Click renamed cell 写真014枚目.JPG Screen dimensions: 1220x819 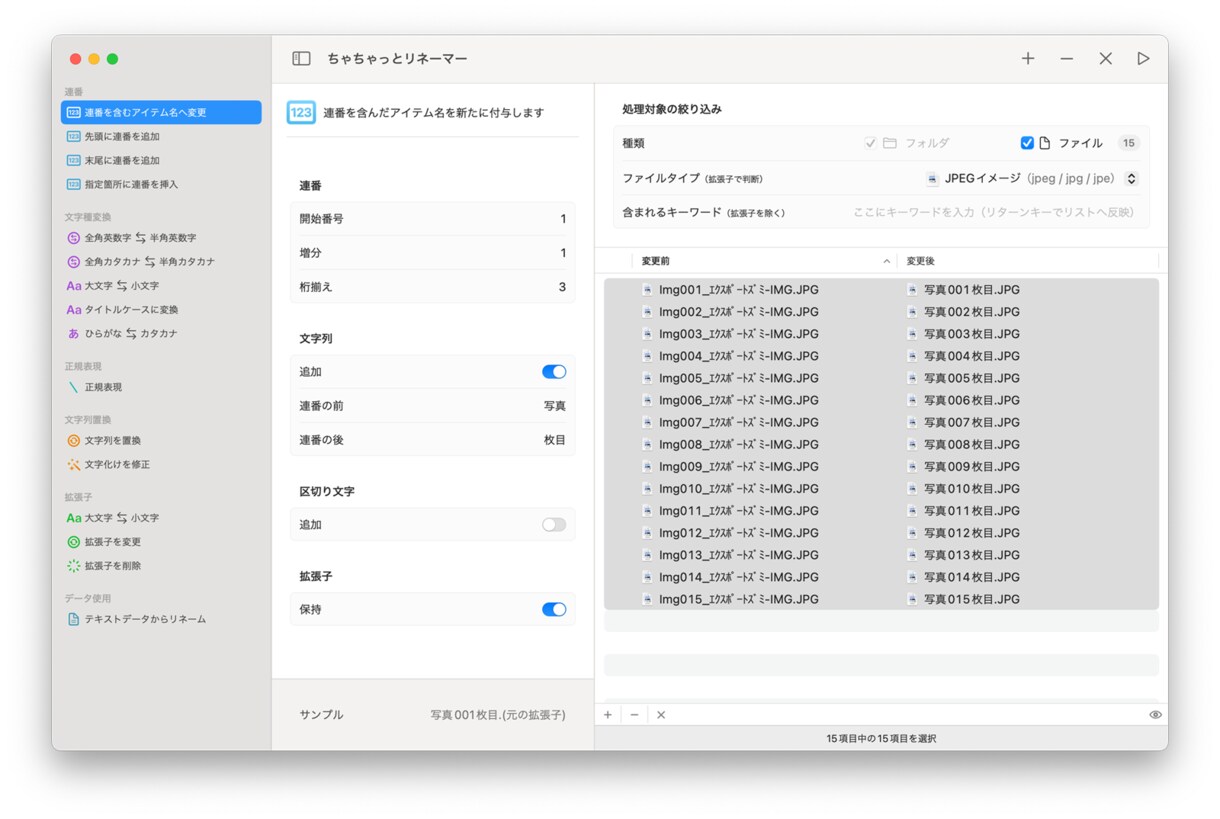pos(972,577)
